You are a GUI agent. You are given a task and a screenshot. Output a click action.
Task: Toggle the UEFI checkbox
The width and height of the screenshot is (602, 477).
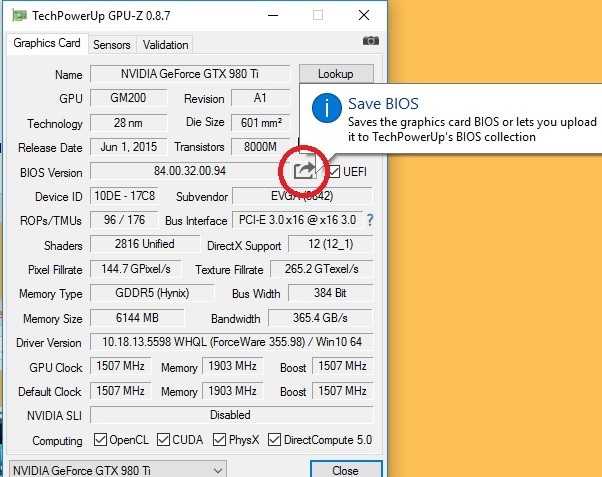[x=334, y=171]
